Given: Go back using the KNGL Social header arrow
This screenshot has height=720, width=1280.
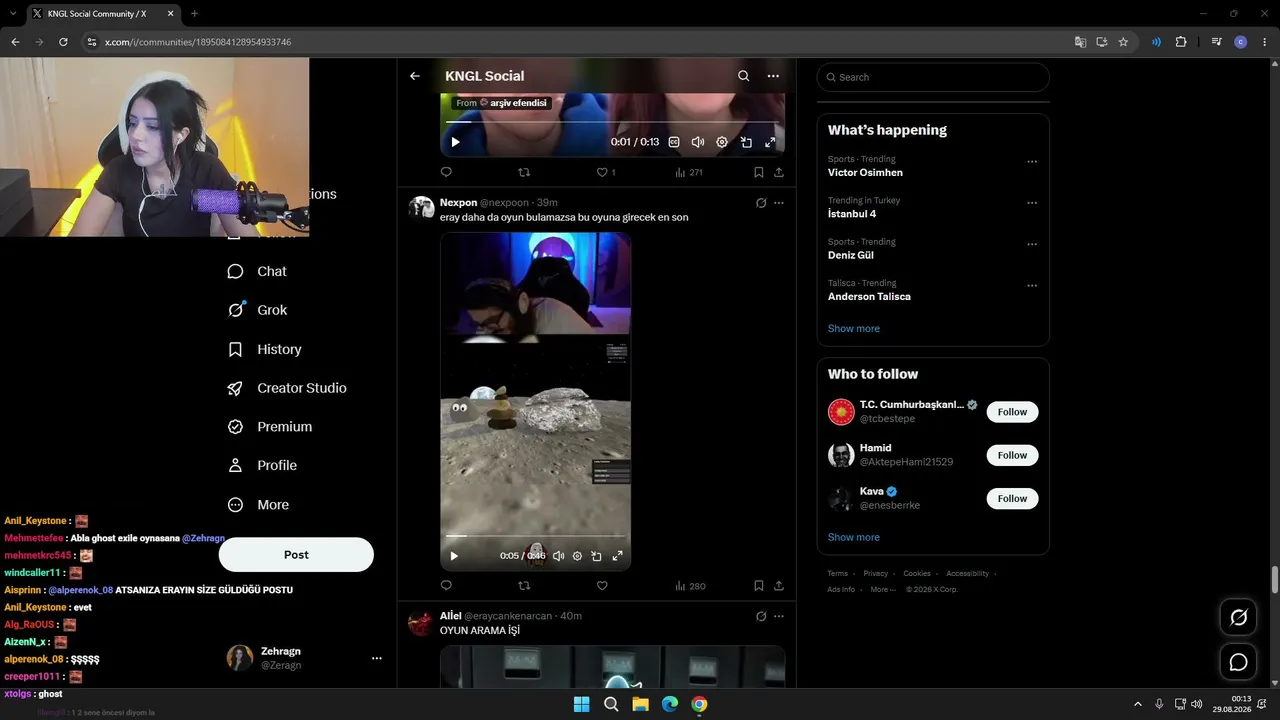Looking at the screenshot, I should pyautogui.click(x=415, y=76).
